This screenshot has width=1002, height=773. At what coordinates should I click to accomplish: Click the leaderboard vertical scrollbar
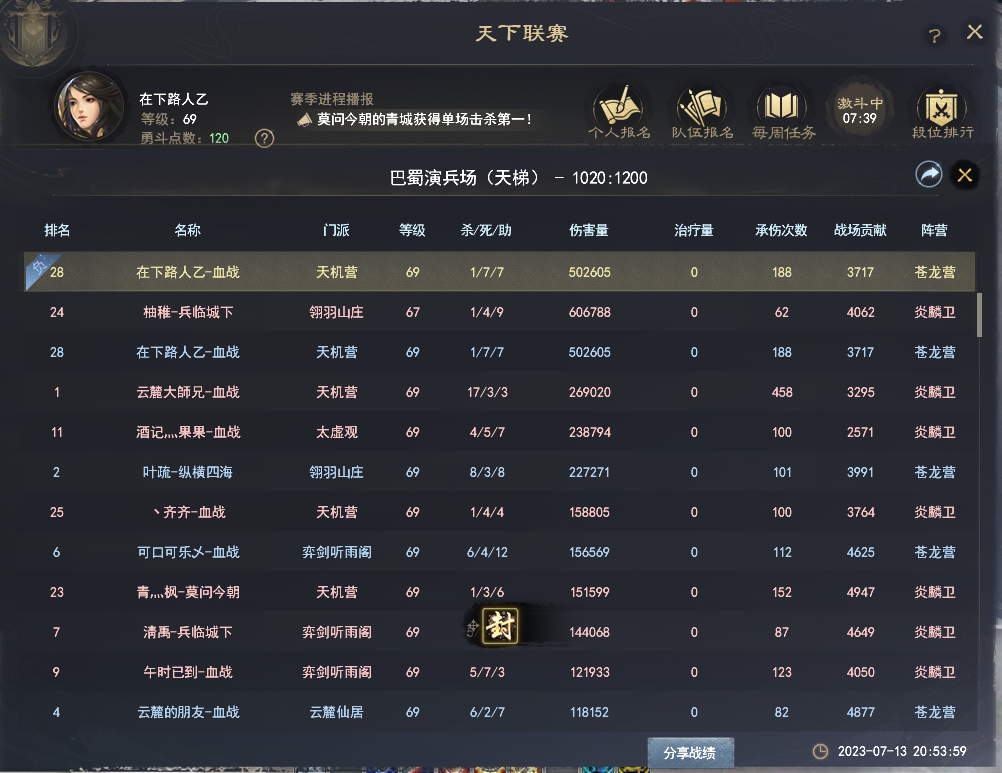(x=979, y=315)
